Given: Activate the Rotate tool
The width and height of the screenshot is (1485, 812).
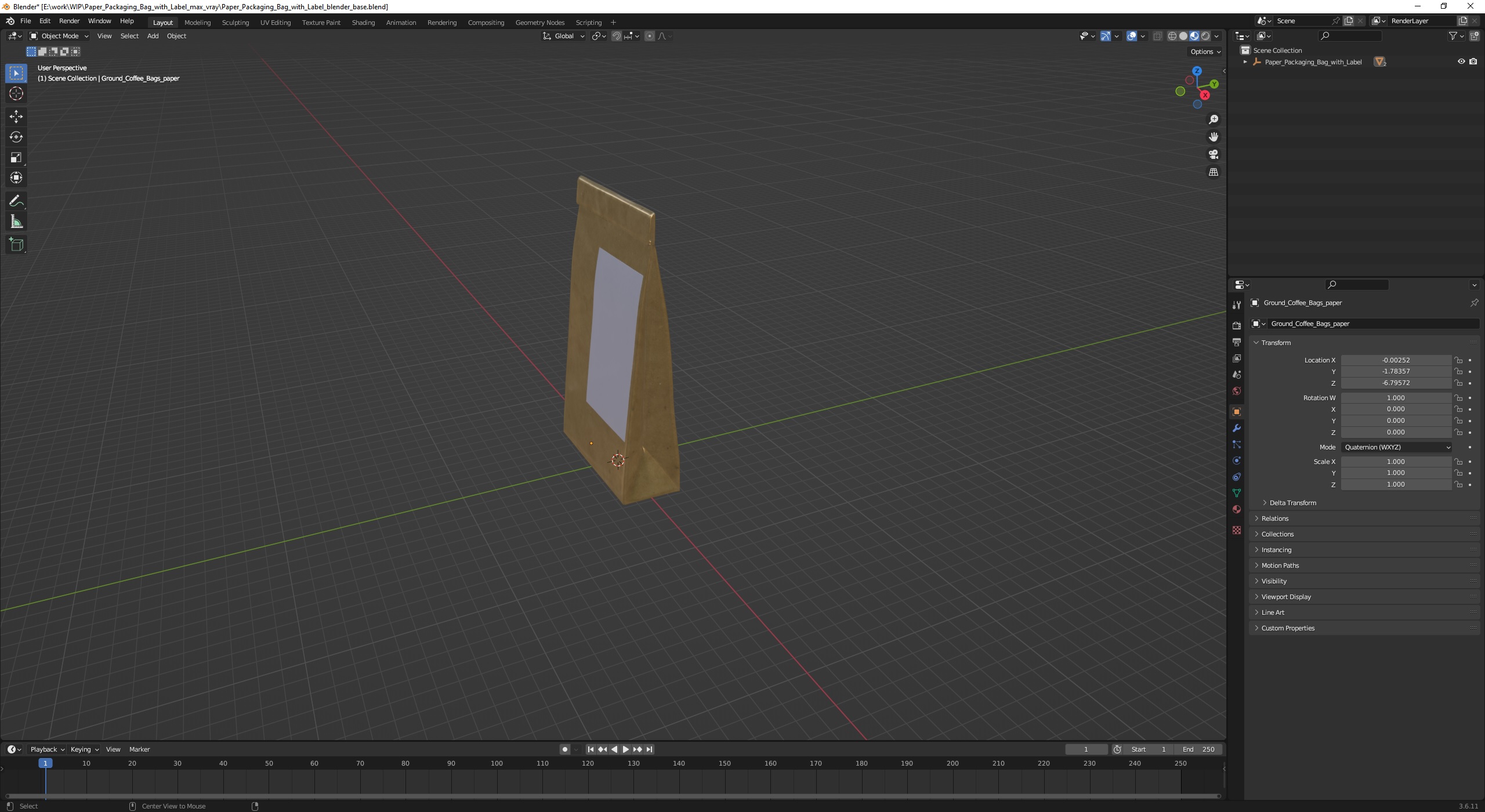Looking at the screenshot, I should coord(16,137).
